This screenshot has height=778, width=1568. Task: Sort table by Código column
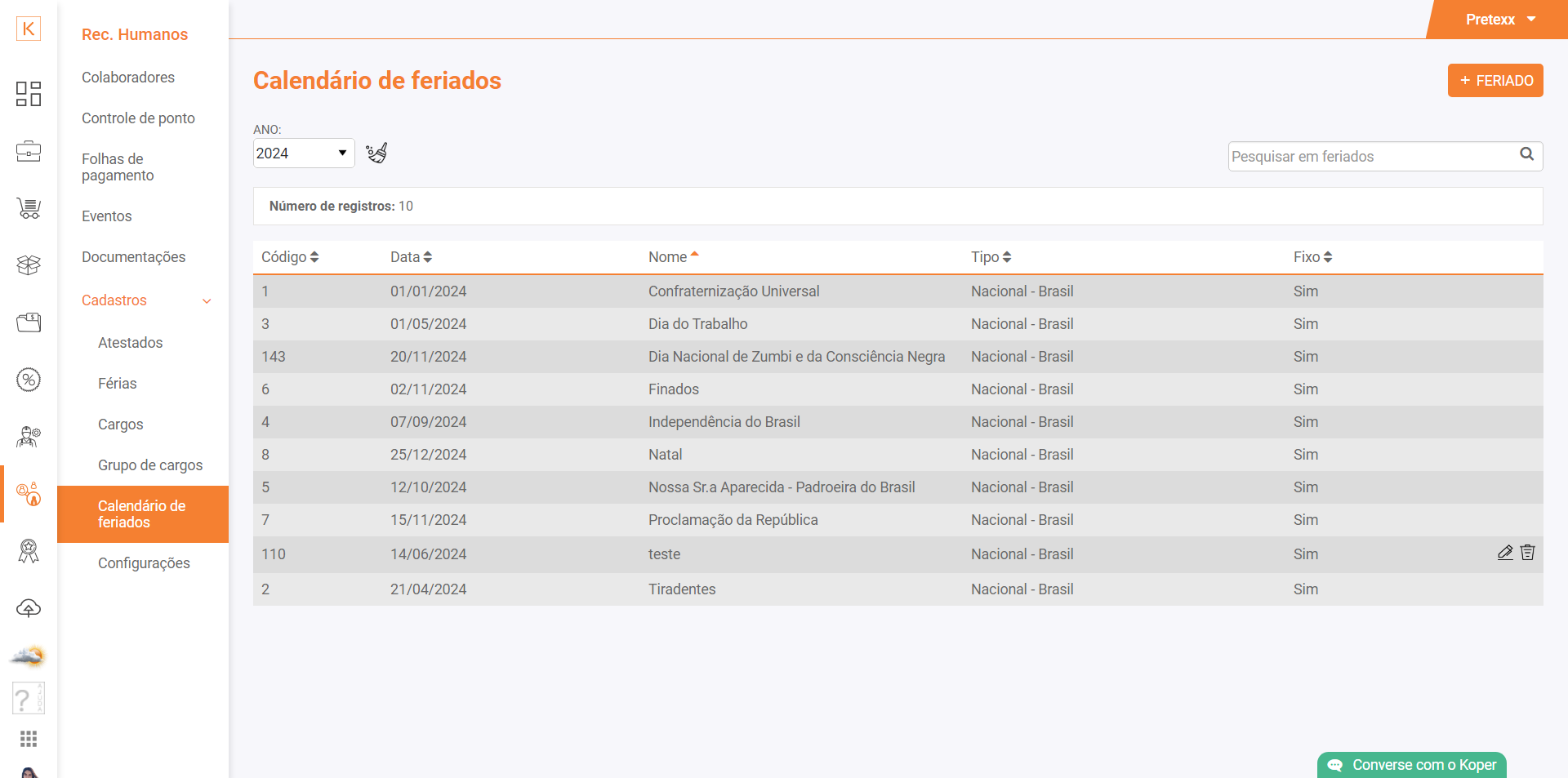pyautogui.click(x=290, y=257)
